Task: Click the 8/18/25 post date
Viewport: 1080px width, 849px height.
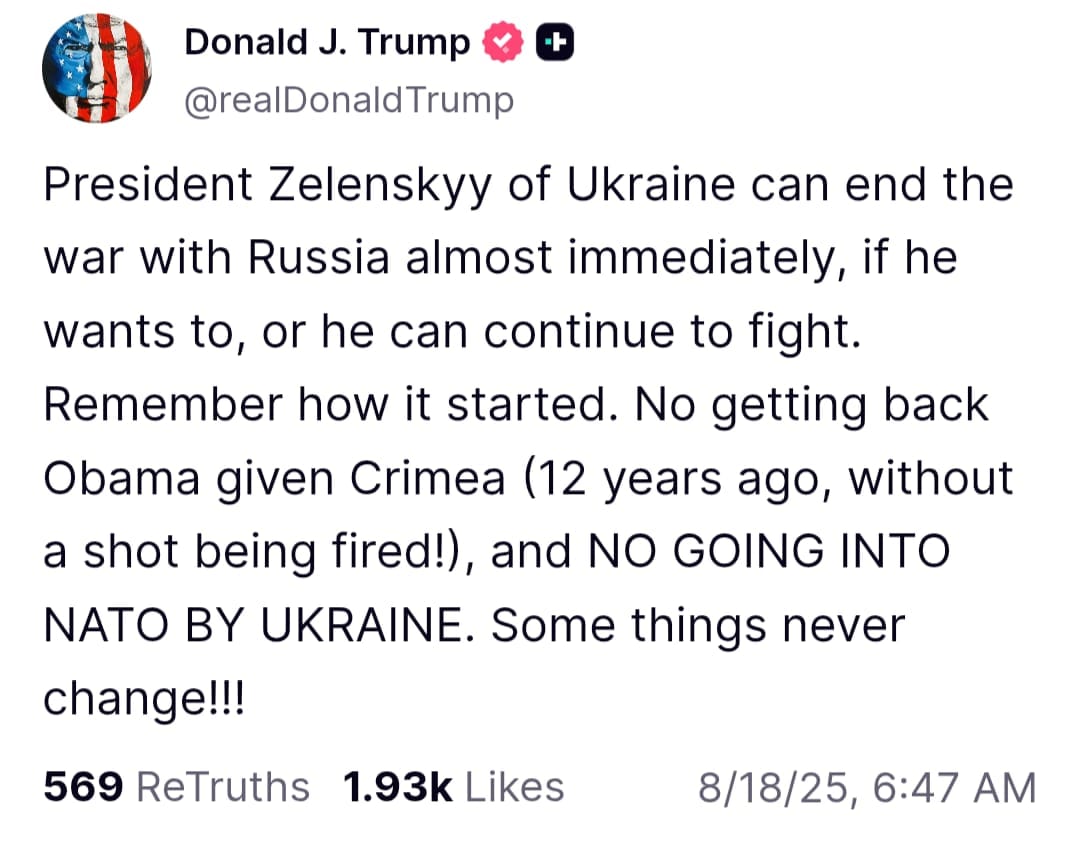Action: pyautogui.click(x=778, y=787)
